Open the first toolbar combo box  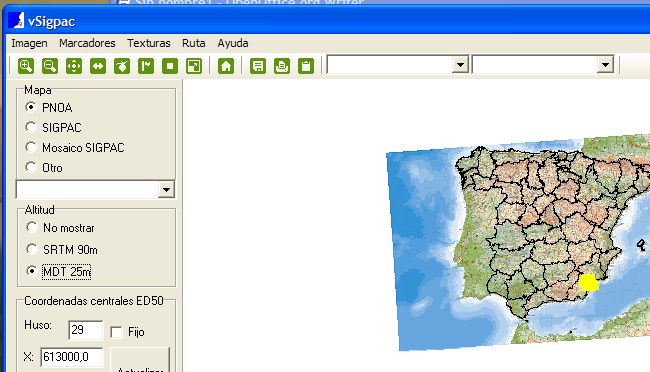tap(460, 65)
